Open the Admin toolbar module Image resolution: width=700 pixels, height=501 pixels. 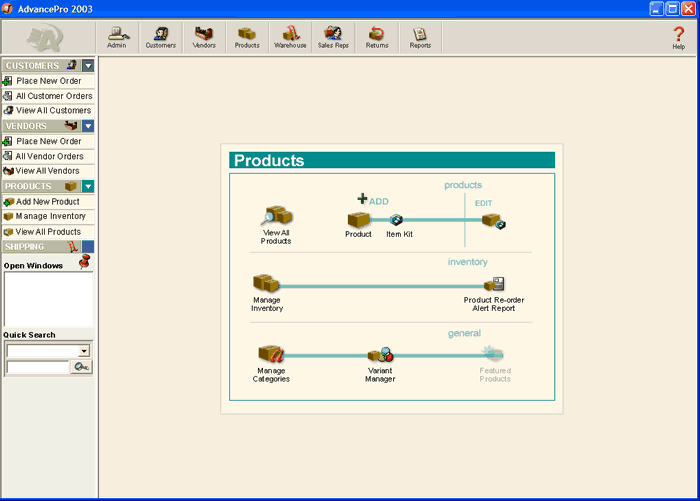pos(117,38)
